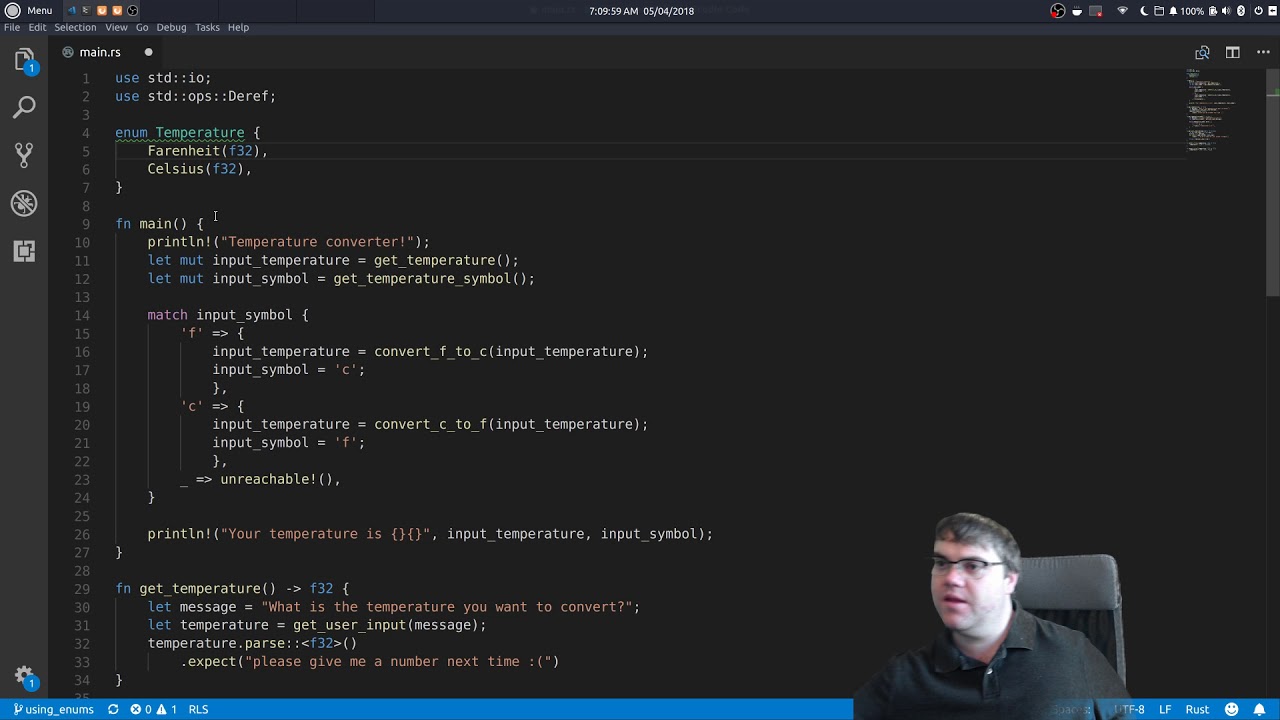Click line number 14 in the gutter
The image size is (1280, 720).
point(82,315)
